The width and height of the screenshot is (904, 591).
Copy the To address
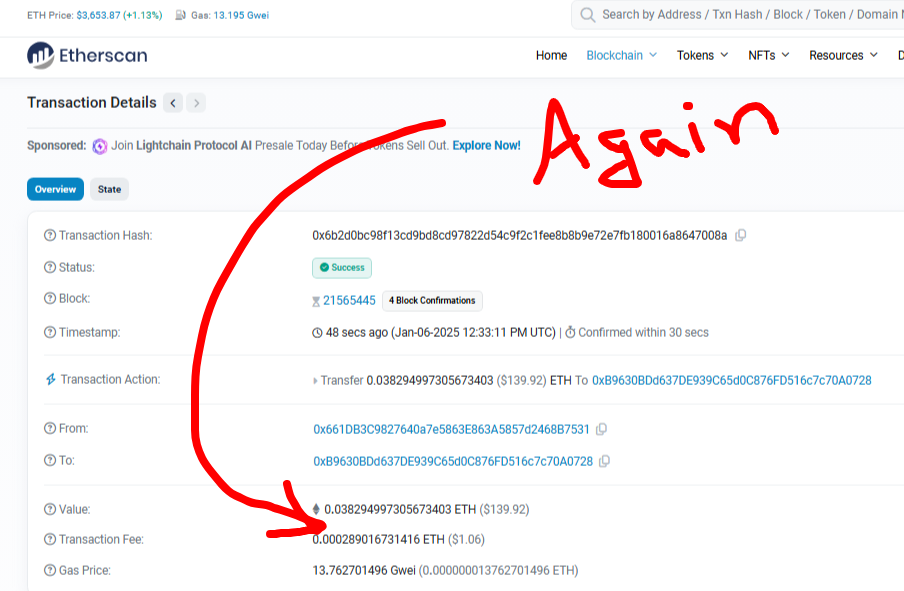point(604,461)
